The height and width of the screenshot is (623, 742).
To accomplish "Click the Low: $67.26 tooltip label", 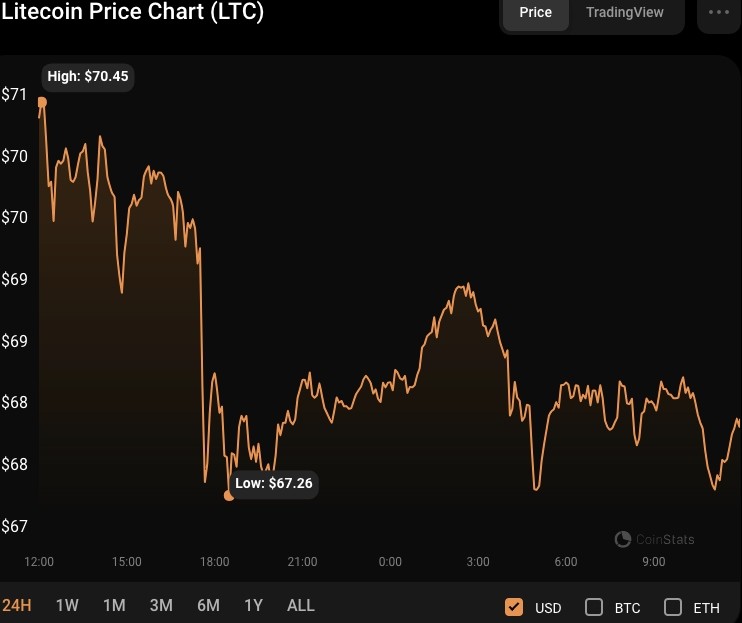I will pos(274,483).
